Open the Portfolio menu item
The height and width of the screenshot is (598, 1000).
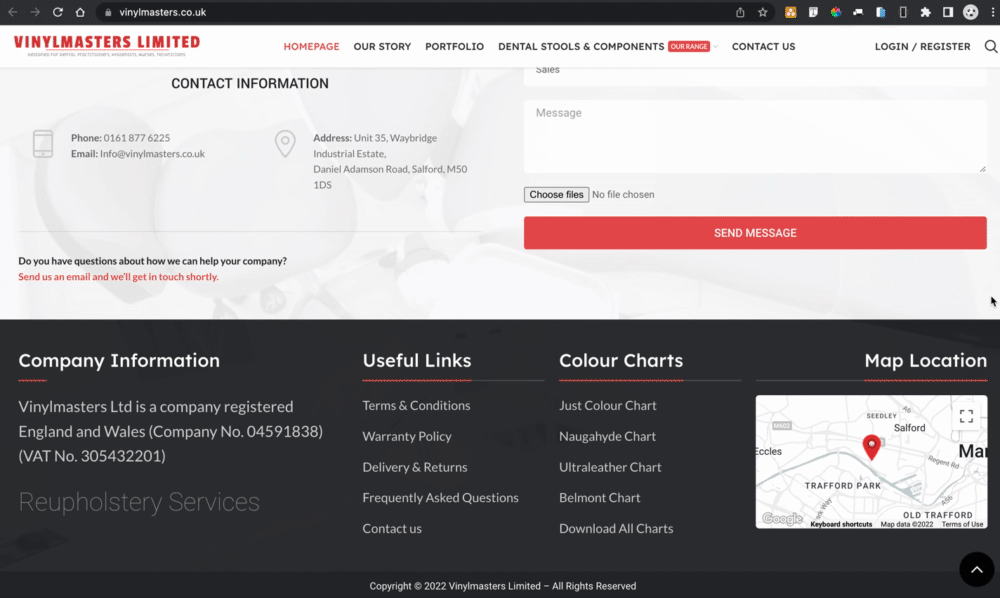454,47
